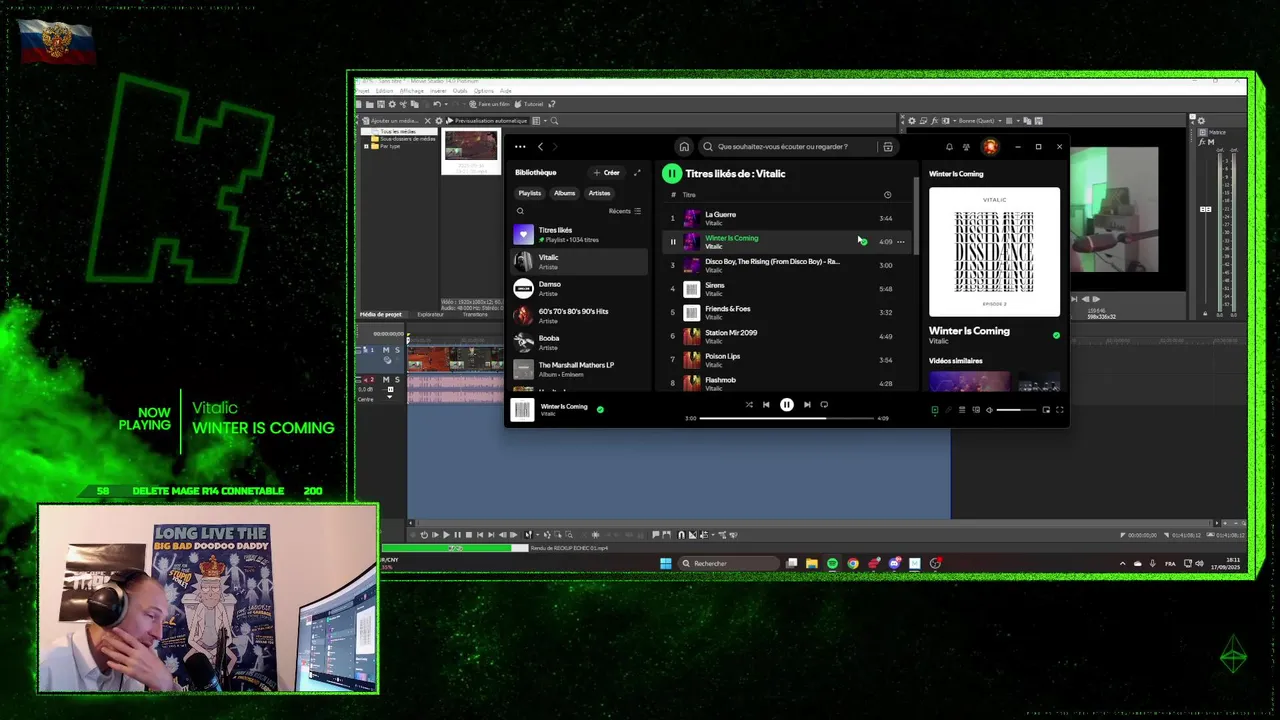The height and width of the screenshot is (720, 1280).
Task: Toggle the Now Playing view button
Action: [x=935, y=410]
